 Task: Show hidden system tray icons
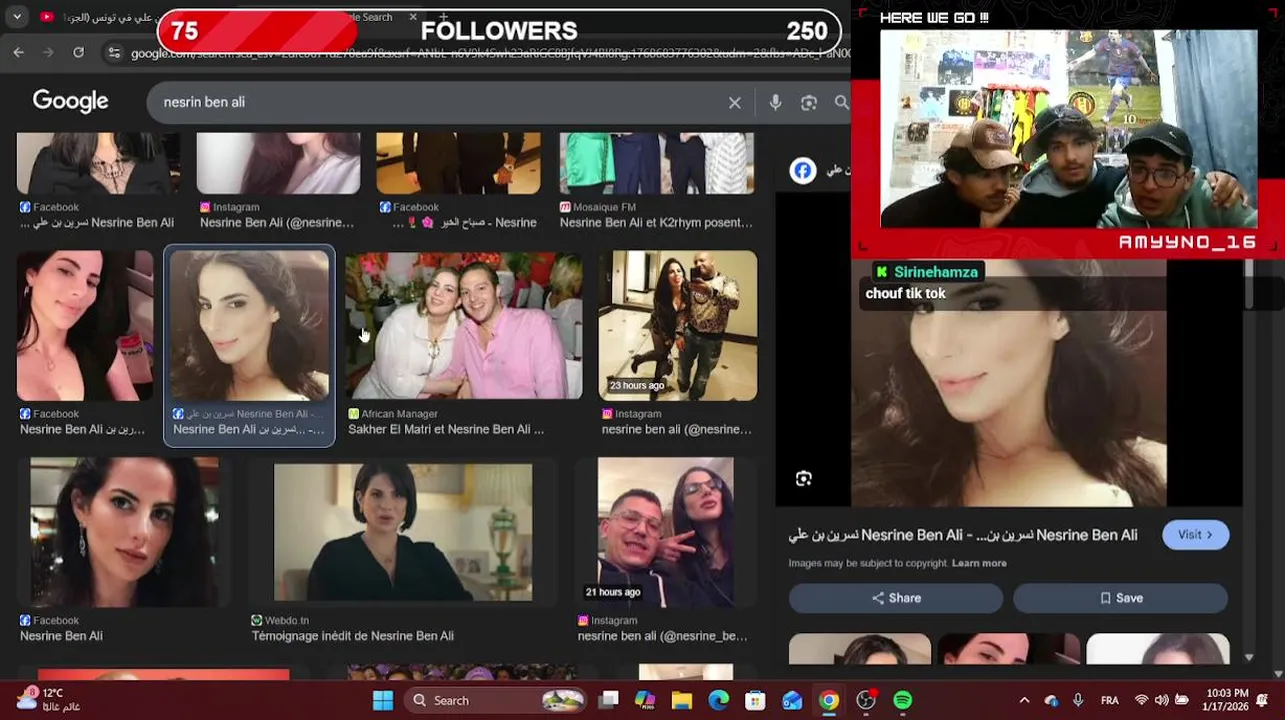1024,700
